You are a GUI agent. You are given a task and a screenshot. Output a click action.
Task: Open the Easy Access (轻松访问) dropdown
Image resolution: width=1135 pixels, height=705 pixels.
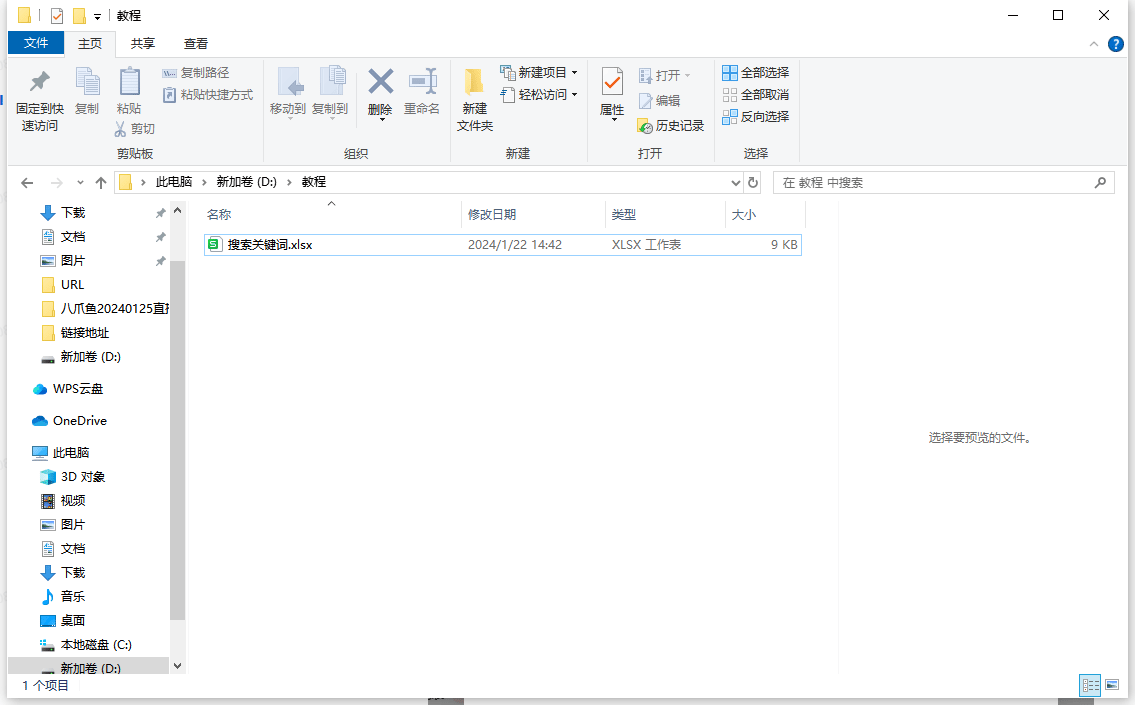tap(539, 95)
